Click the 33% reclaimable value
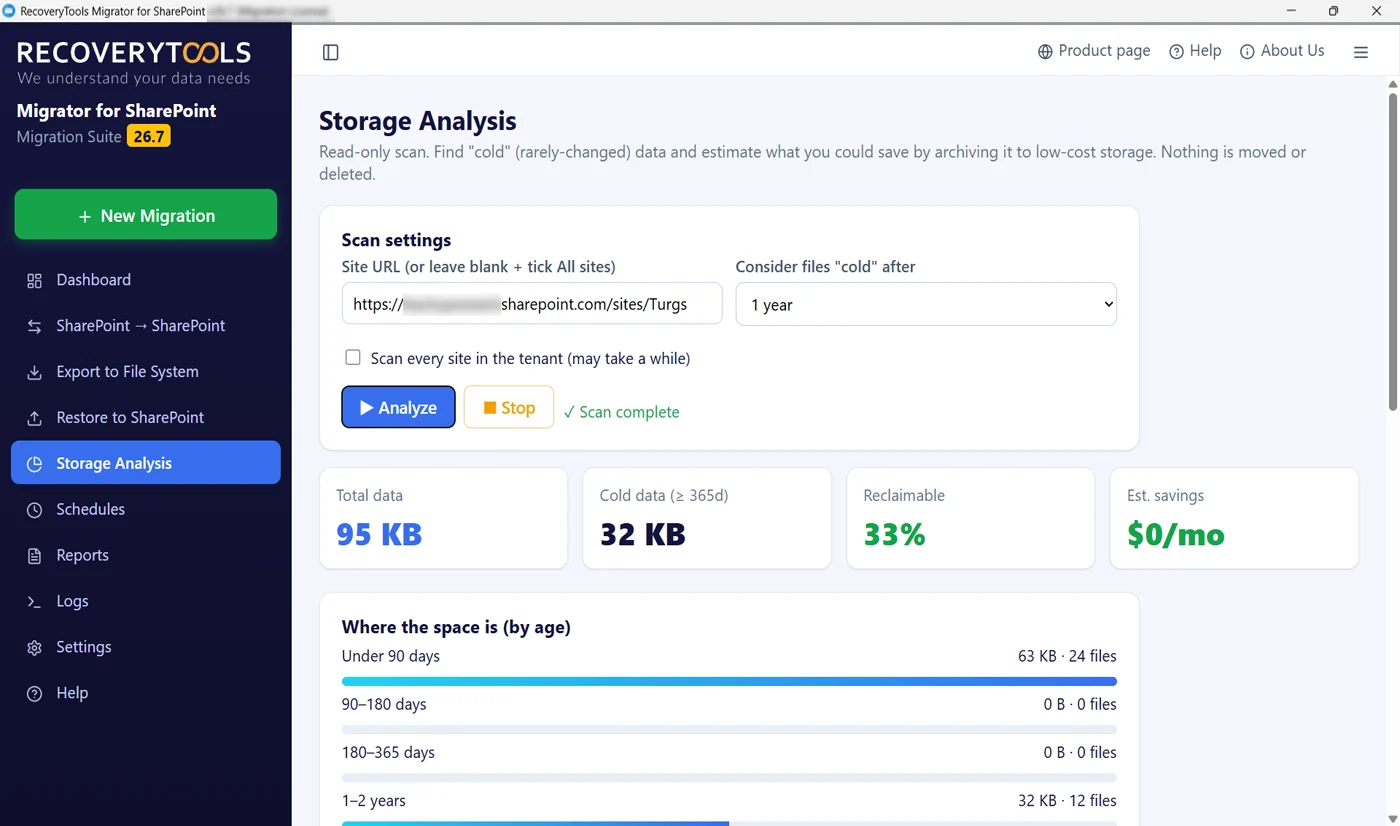Image resolution: width=1400 pixels, height=826 pixels. [895, 534]
